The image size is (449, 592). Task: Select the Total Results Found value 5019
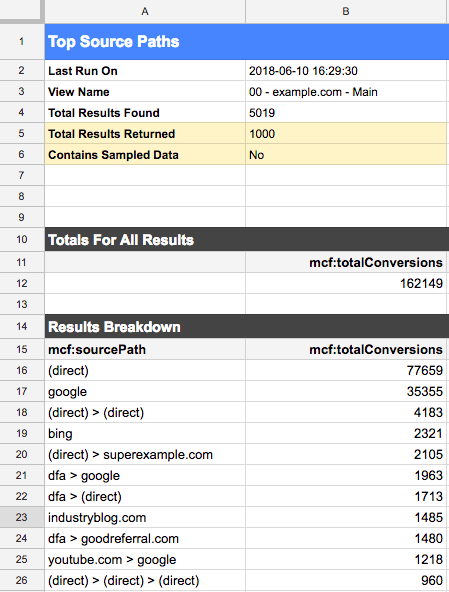pyautogui.click(x=346, y=113)
